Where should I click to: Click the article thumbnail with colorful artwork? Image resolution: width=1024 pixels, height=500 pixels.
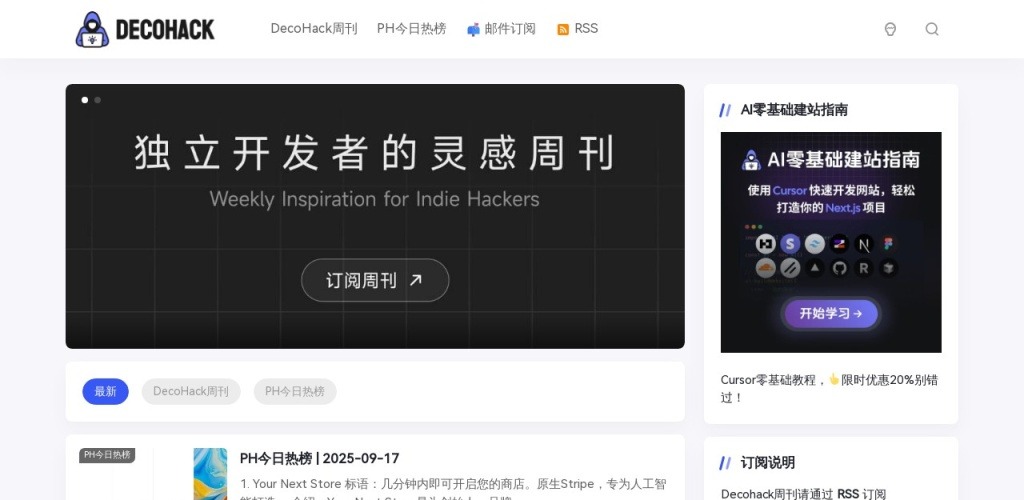pyautogui.click(x=210, y=474)
